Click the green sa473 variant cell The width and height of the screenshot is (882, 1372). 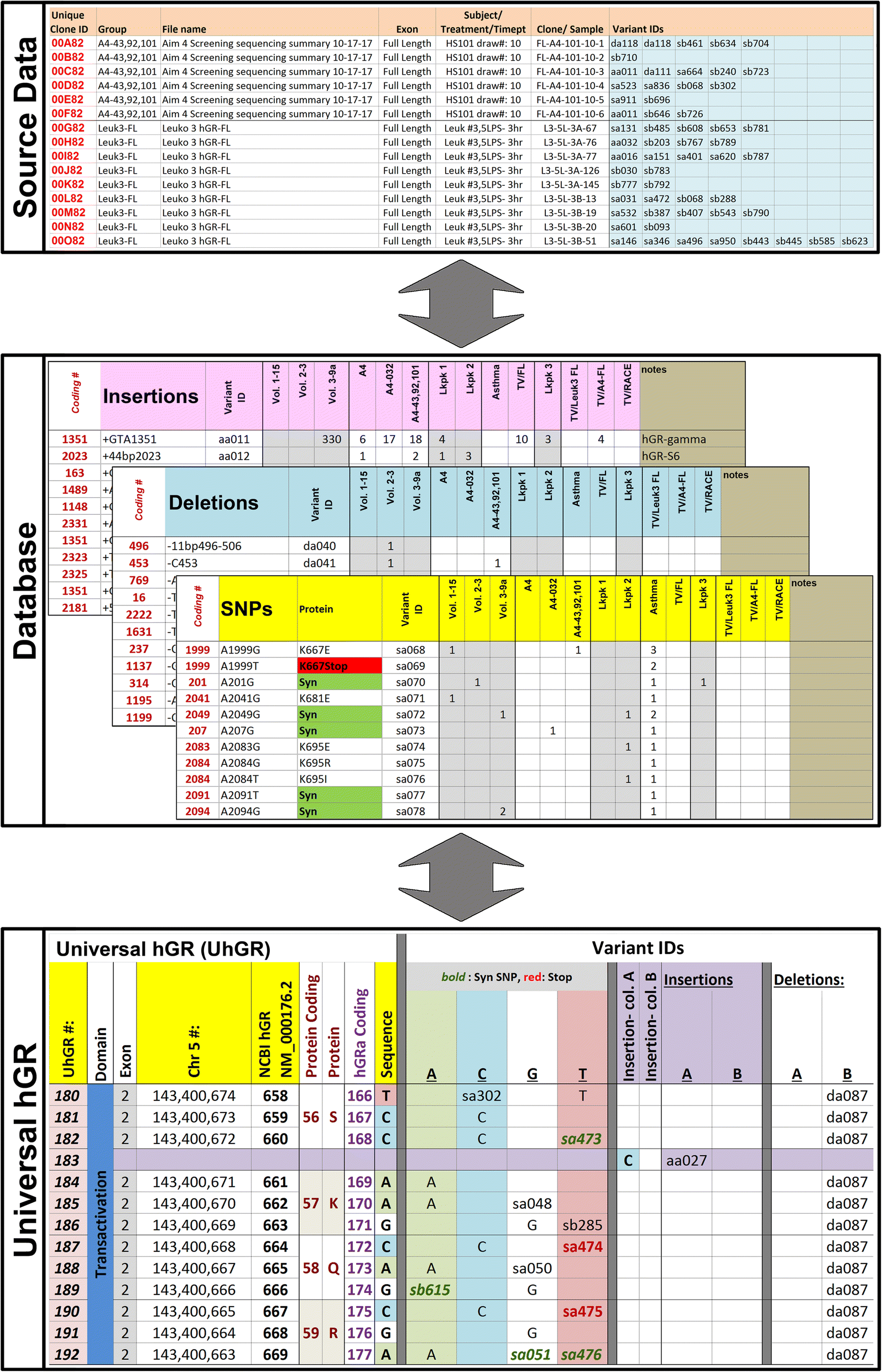coord(582,1139)
